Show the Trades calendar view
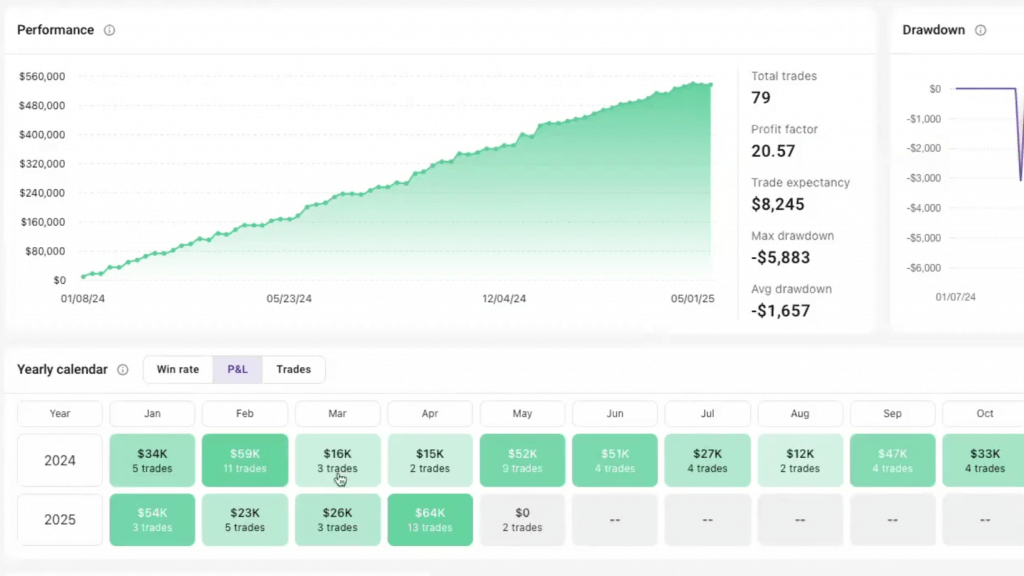The image size is (1024, 576). [293, 370]
